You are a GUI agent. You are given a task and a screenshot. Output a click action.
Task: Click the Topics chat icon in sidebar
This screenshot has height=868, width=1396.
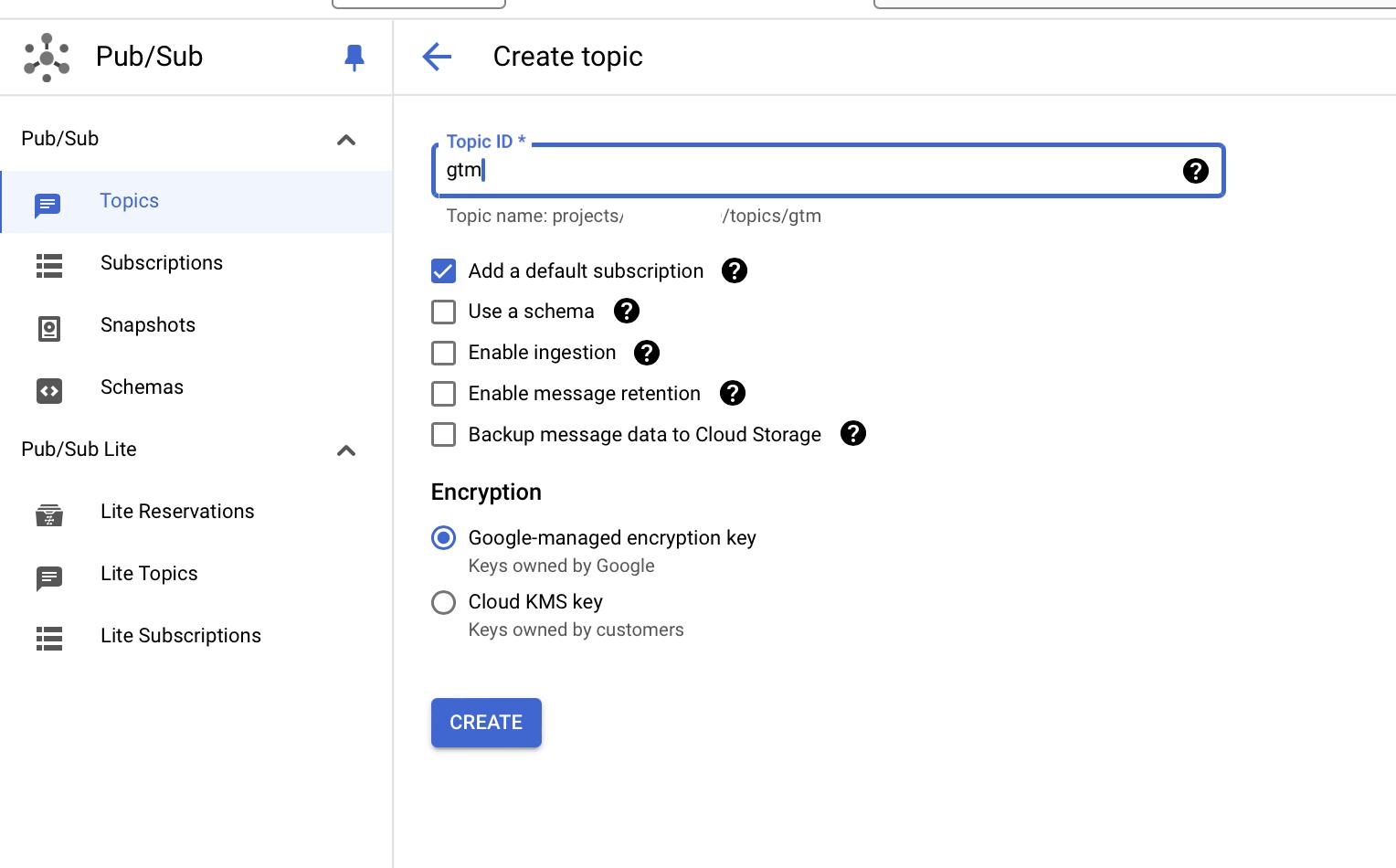pos(48,205)
